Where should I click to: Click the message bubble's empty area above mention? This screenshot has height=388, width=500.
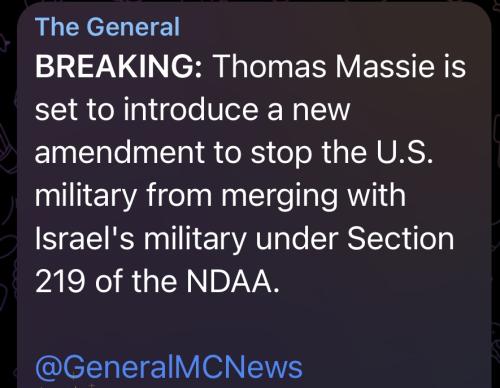click(x=253, y=325)
